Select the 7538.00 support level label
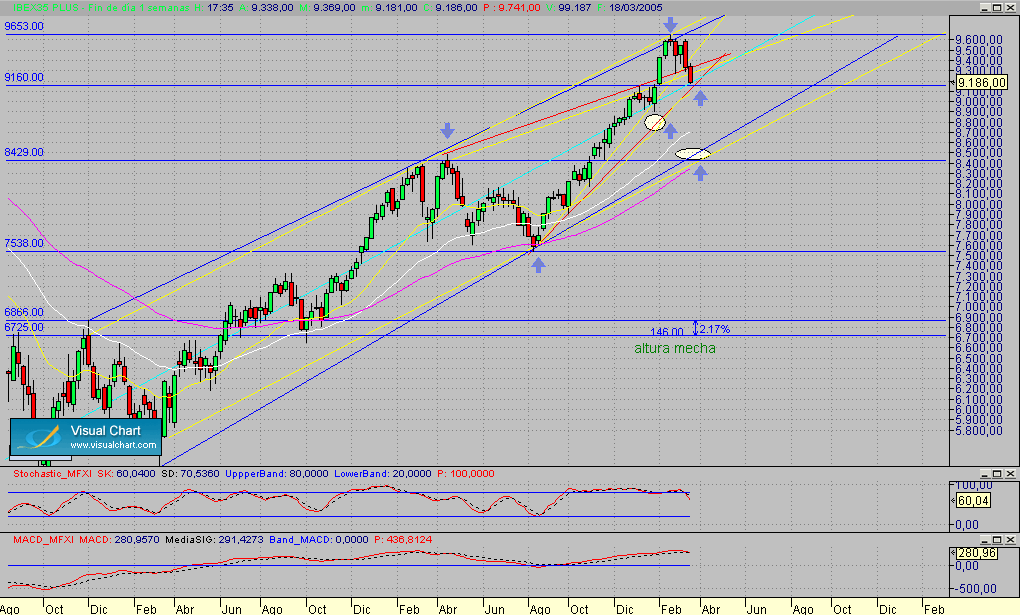The height and width of the screenshot is (615, 1020). [x=24, y=243]
